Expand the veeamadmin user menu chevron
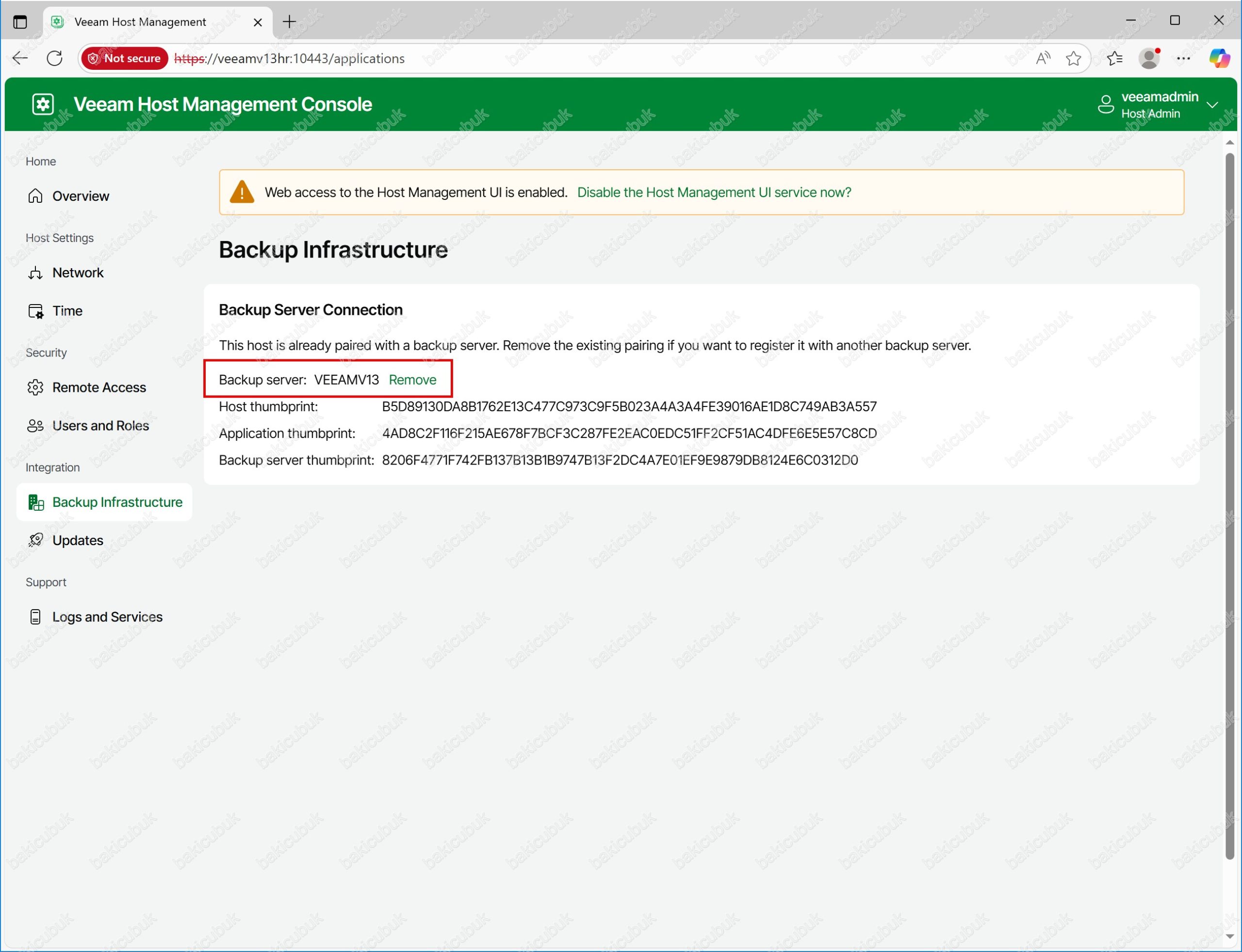The height and width of the screenshot is (952, 1242). pyautogui.click(x=1212, y=105)
